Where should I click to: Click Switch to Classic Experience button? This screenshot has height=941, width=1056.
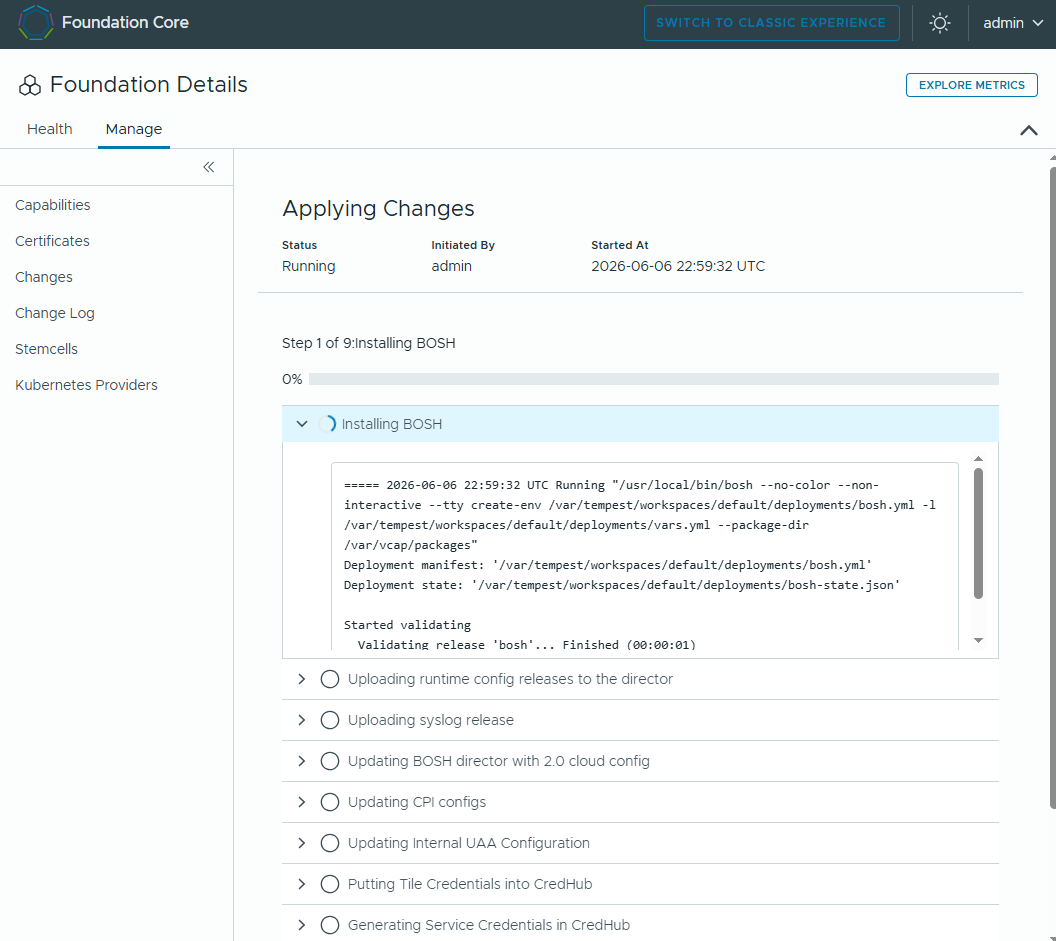click(771, 23)
